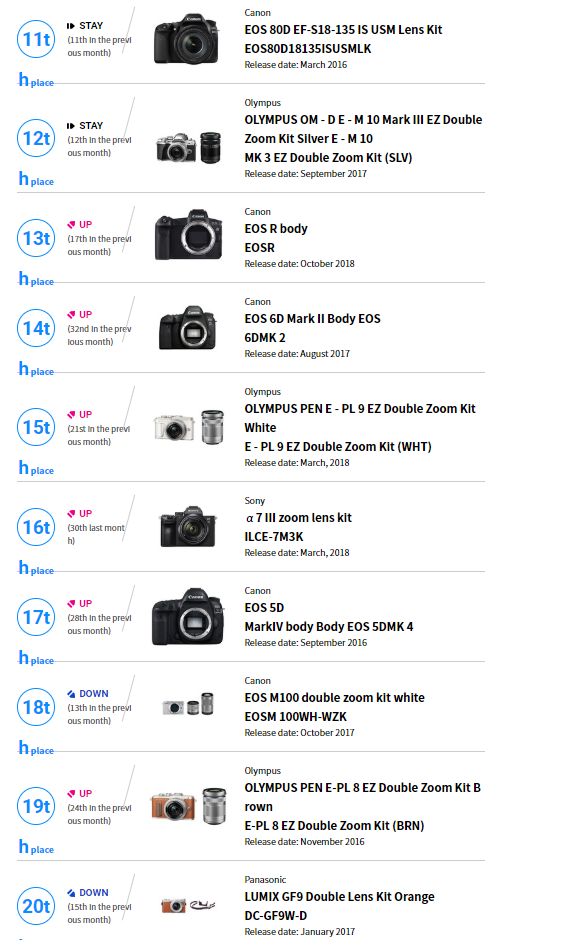Click the 13th place rank badge
Screen dimensions: 579x940
[x=36, y=238]
